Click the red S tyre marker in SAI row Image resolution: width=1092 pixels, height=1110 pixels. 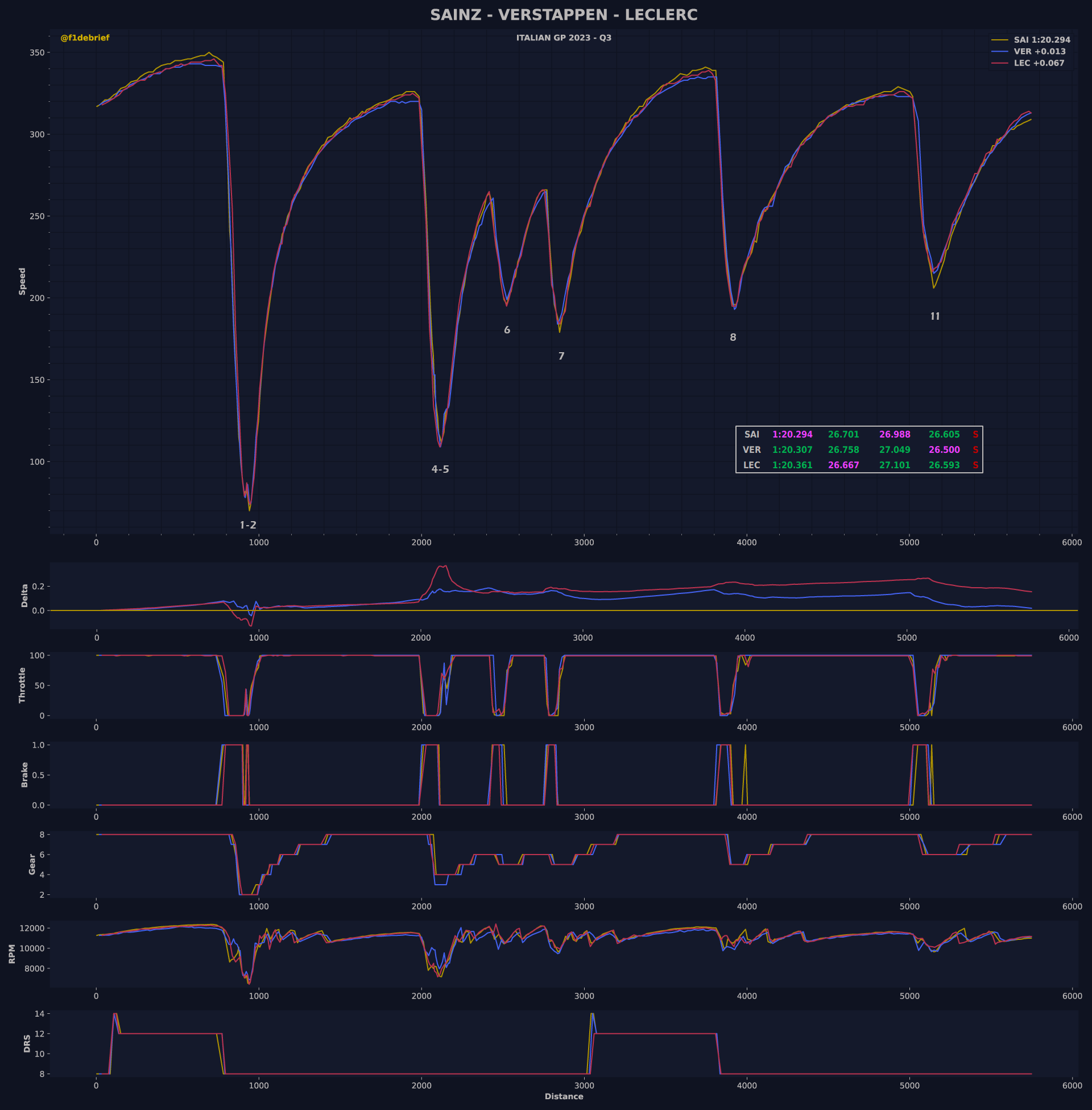975,435
